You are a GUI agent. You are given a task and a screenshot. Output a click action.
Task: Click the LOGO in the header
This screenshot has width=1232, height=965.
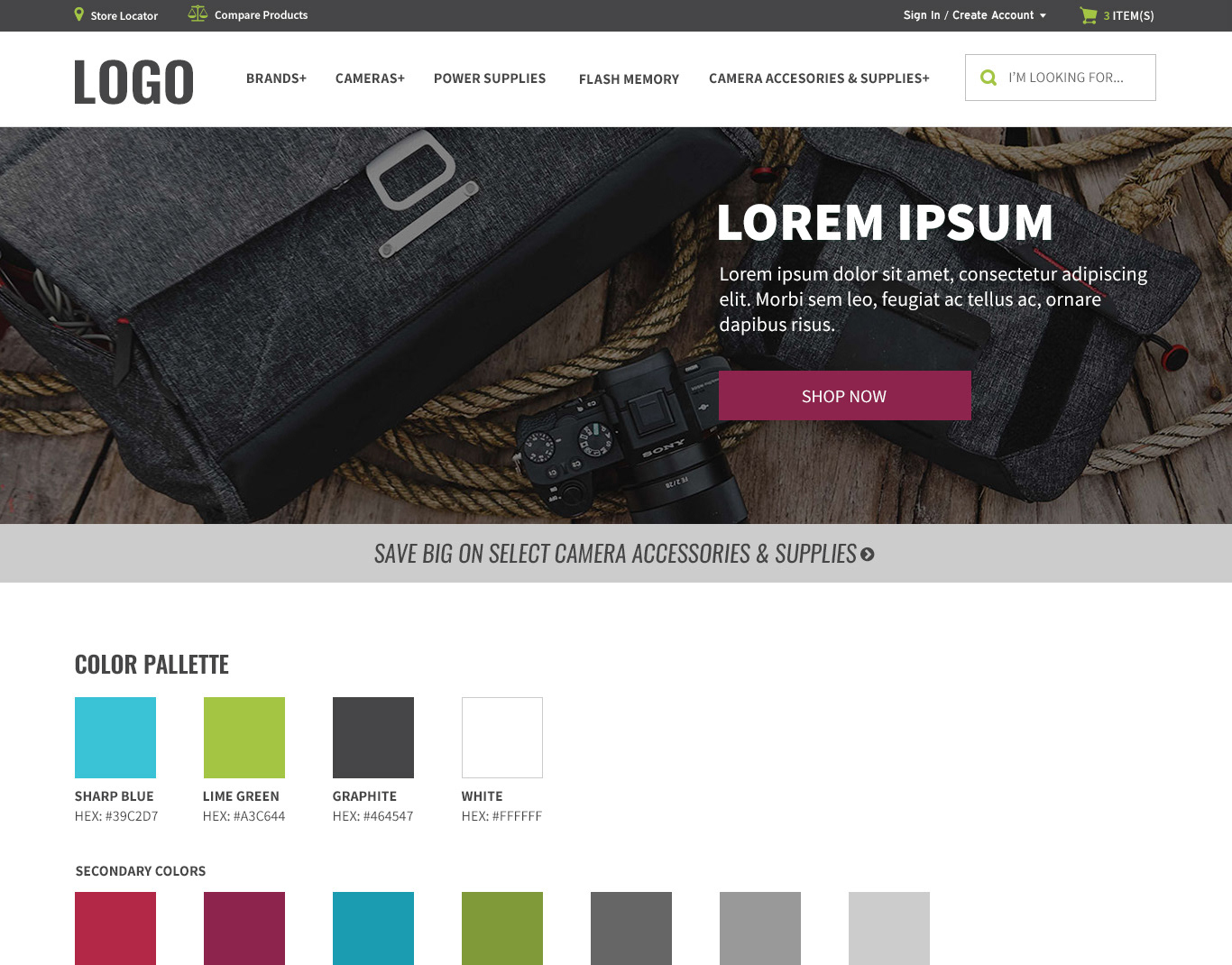[x=133, y=82]
